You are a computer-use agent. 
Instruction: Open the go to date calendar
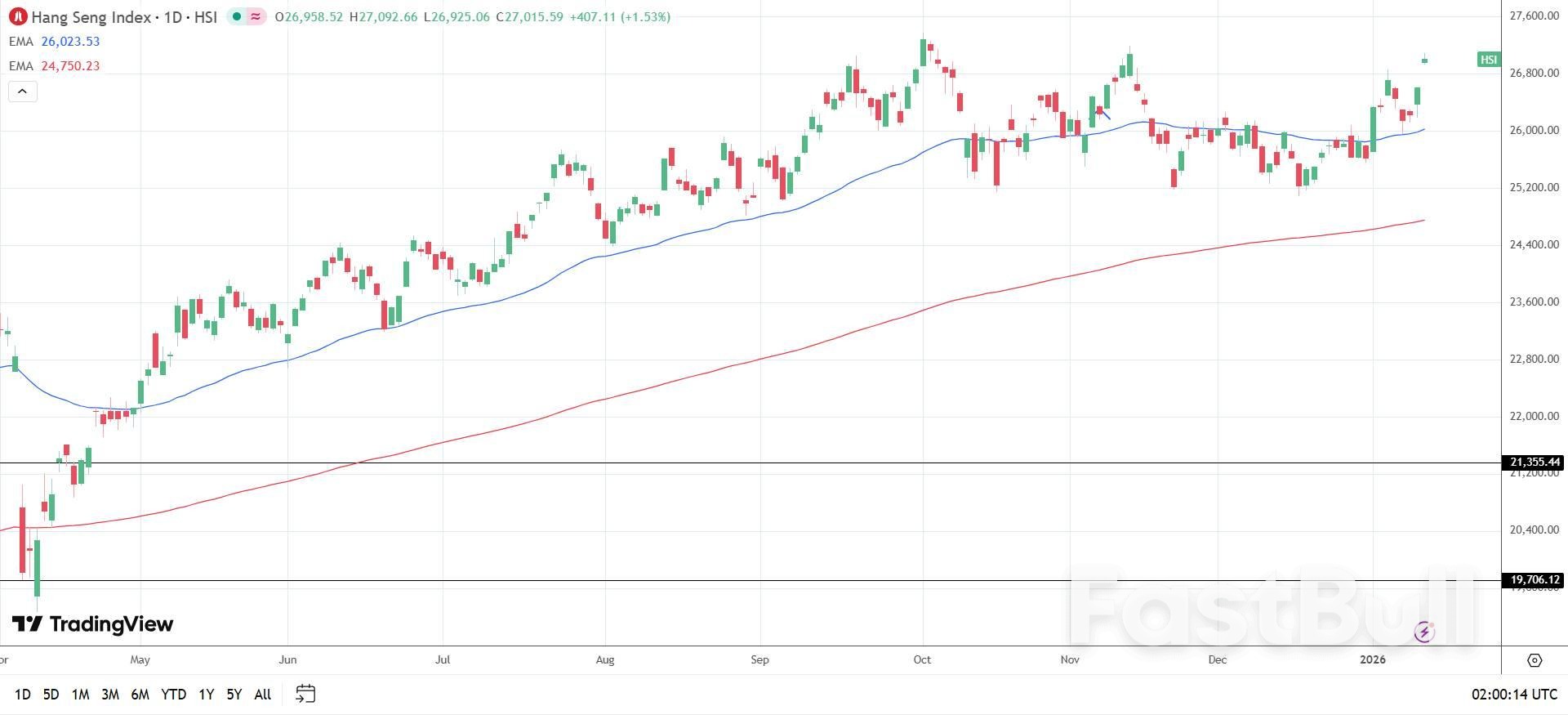tap(305, 694)
